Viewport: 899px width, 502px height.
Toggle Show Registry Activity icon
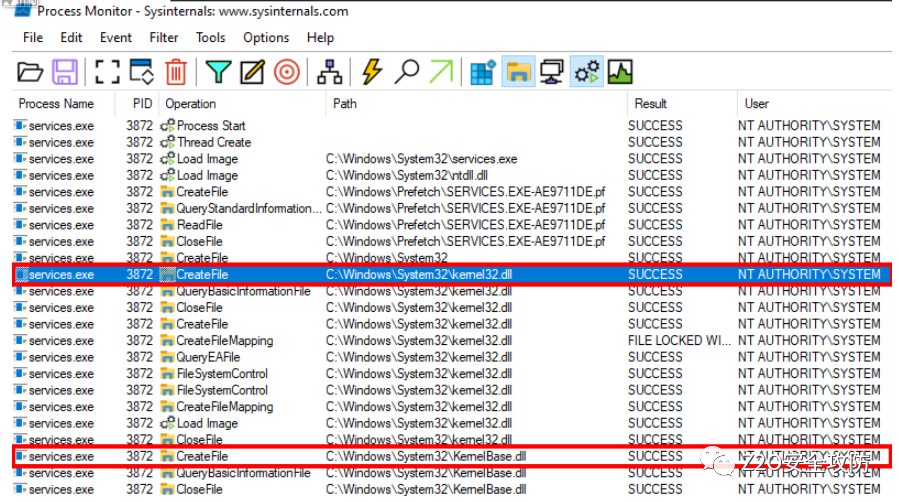(x=483, y=72)
